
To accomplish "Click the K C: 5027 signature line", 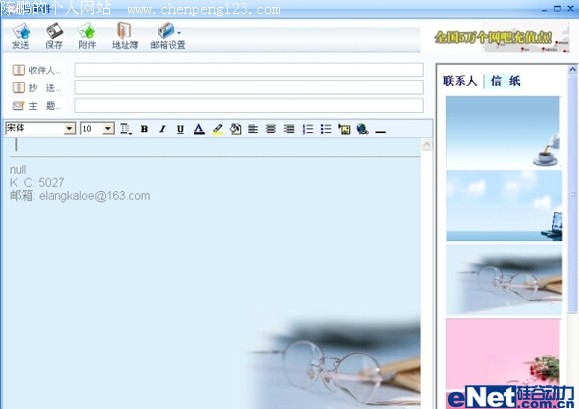I will click(x=37, y=182).
